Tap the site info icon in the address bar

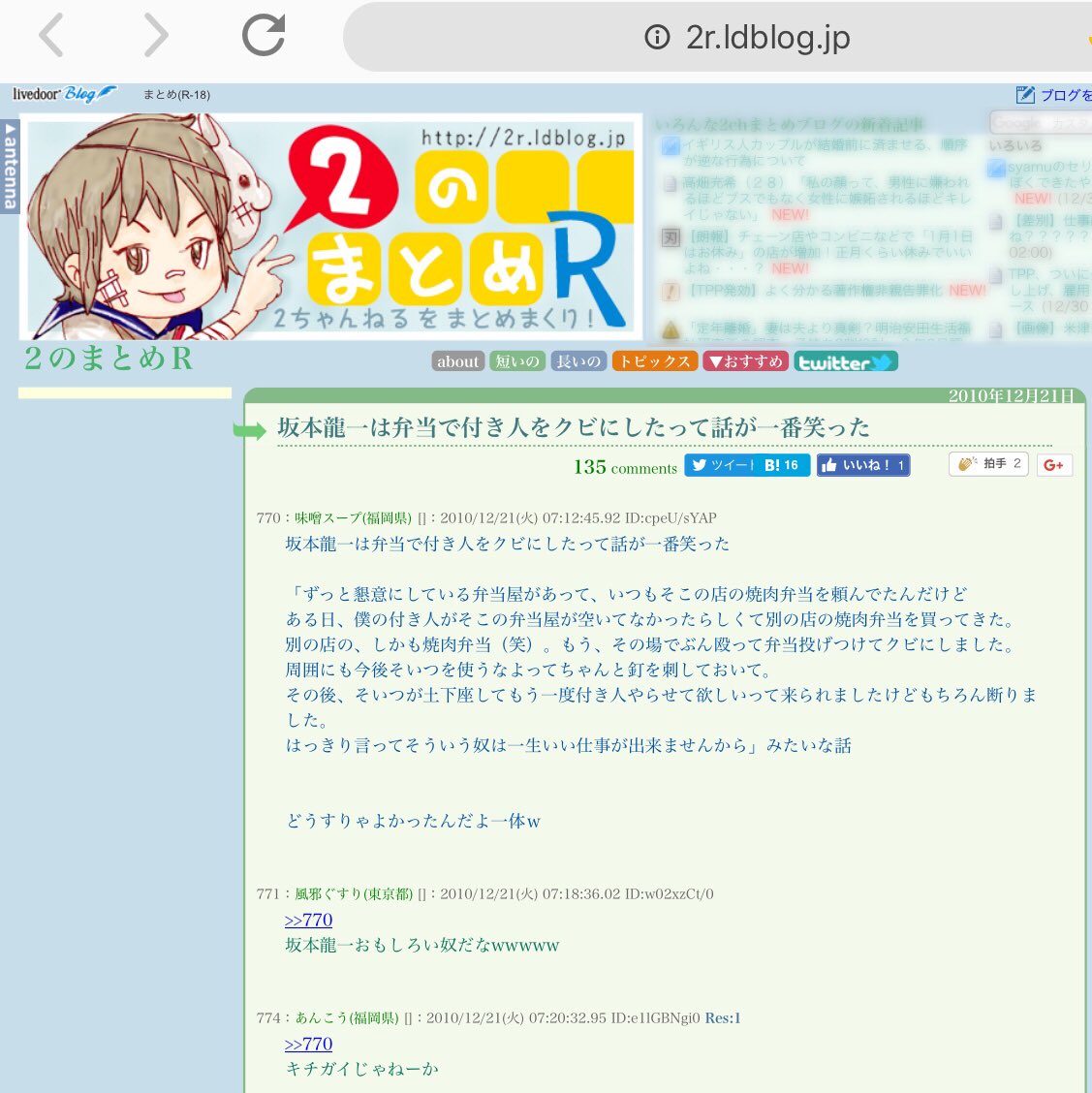click(657, 37)
